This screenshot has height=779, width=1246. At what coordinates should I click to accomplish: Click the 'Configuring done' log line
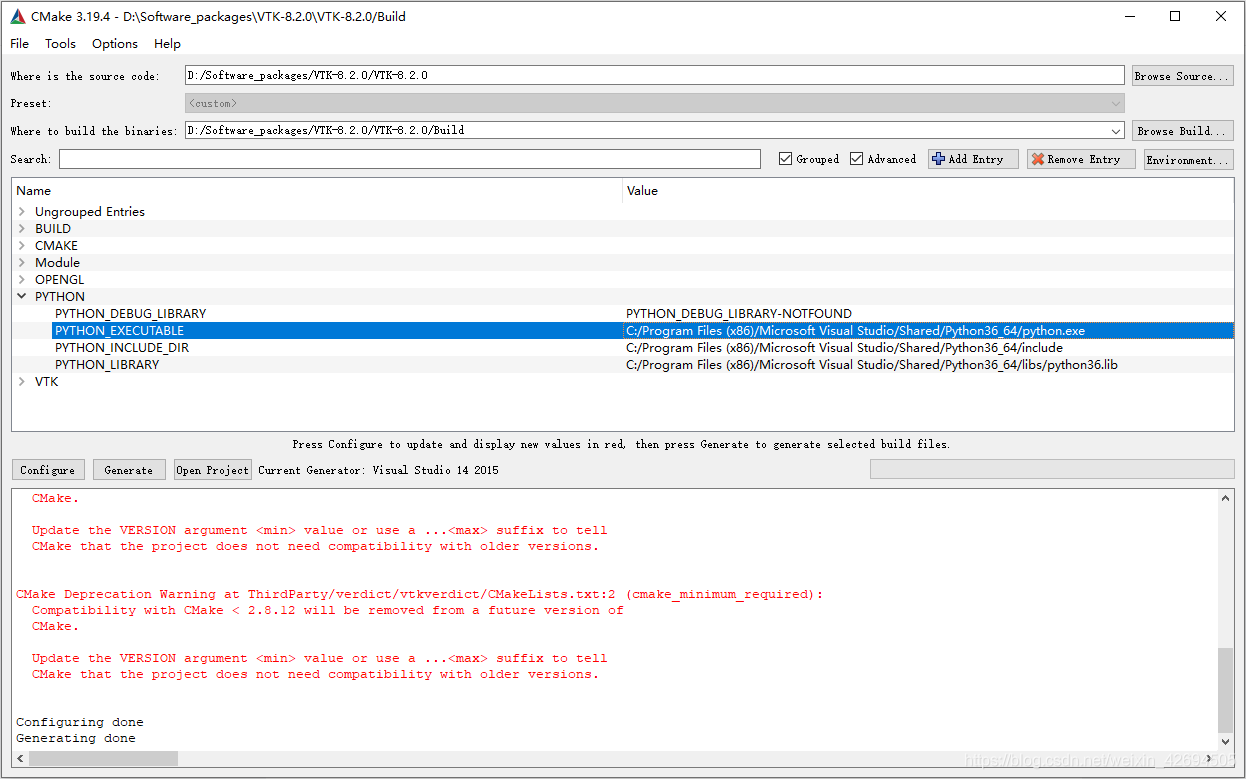coord(80,722)
